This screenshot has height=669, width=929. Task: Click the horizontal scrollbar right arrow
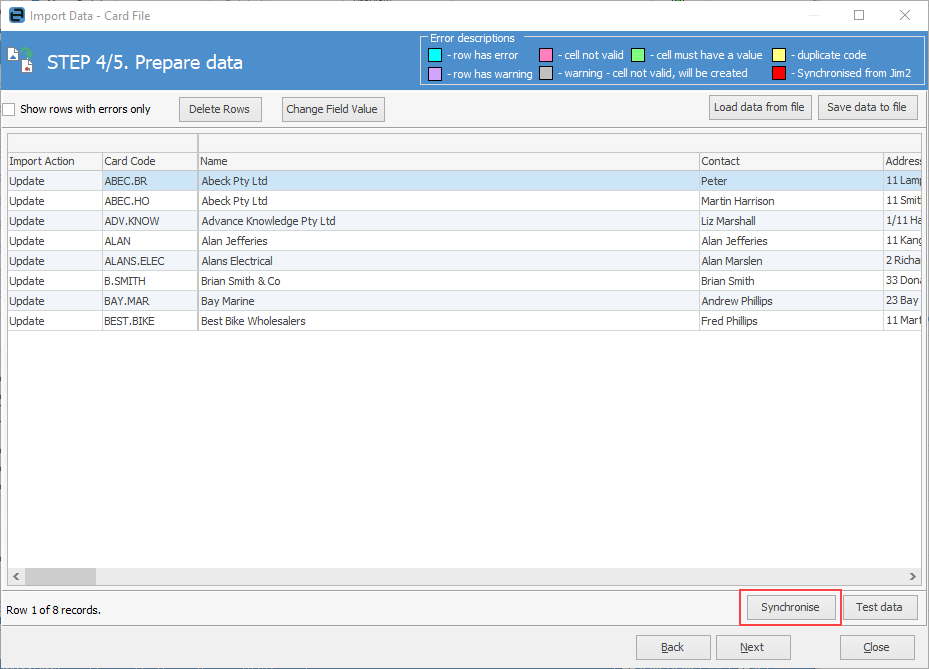912,576
